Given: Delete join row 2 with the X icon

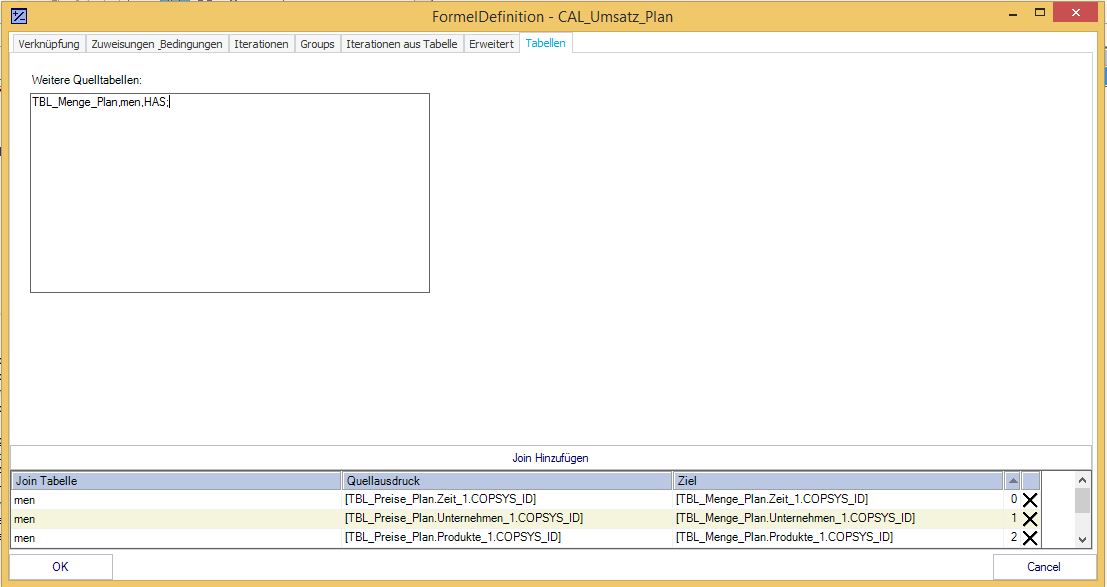Looking at the screenshot, I should click(1030, 538).
